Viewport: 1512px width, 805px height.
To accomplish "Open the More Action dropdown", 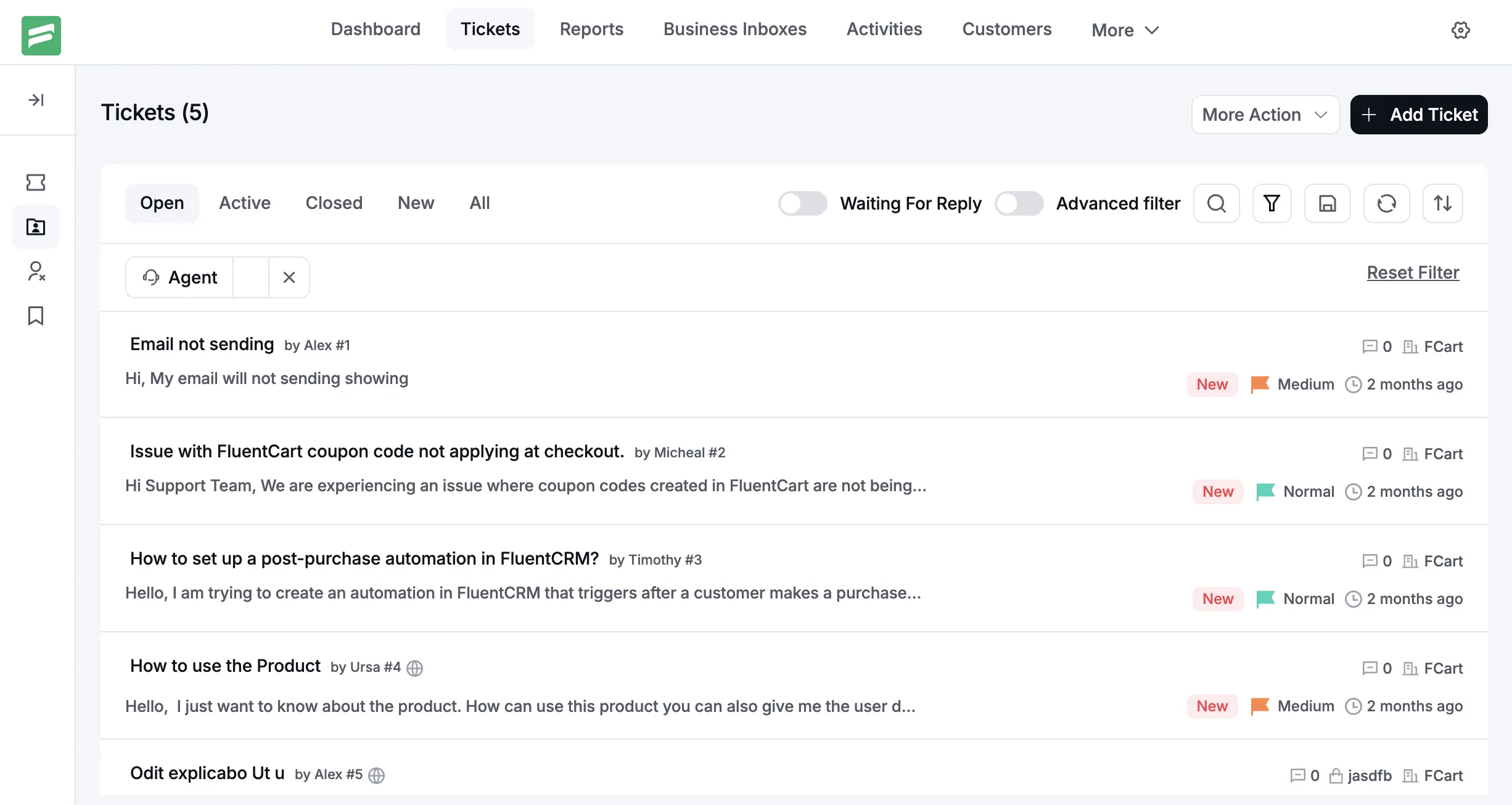I will coord(1265,115).
